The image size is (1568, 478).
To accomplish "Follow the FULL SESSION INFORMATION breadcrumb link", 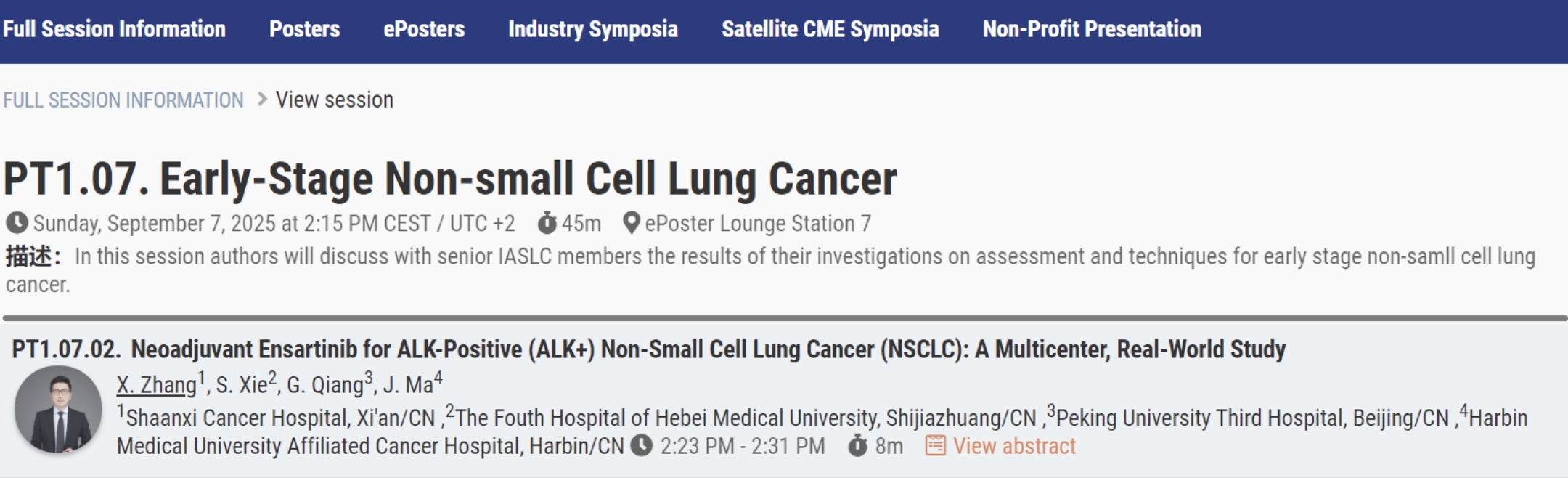I will click(x=123, y=100).
